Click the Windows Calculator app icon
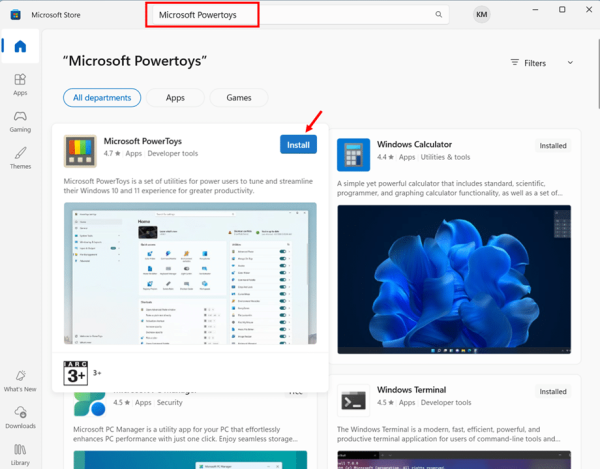 353,155
